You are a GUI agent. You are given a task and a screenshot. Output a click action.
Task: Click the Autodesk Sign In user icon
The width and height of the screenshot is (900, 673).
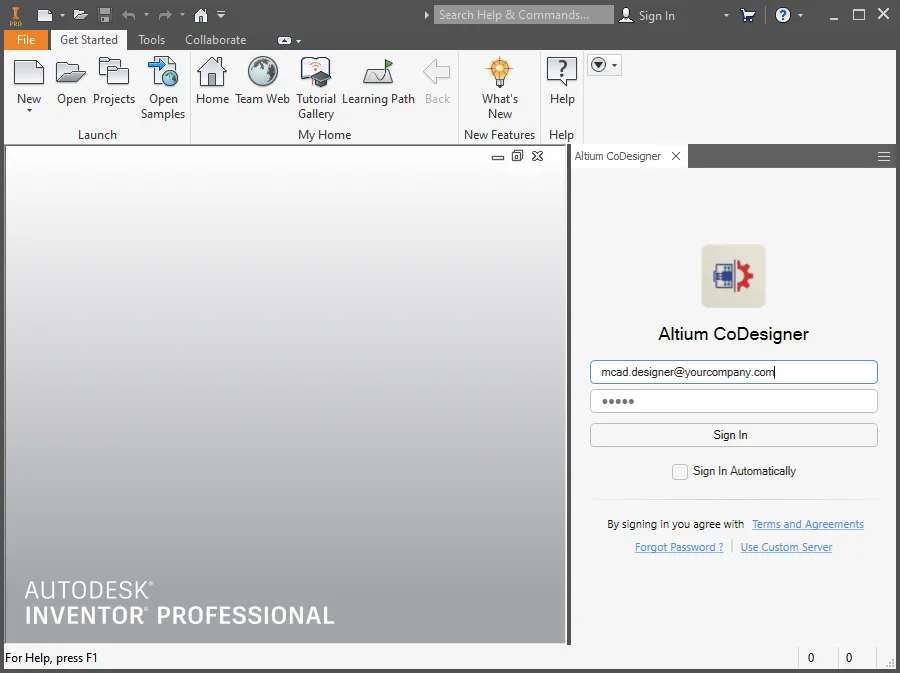(x=626, y=15)
